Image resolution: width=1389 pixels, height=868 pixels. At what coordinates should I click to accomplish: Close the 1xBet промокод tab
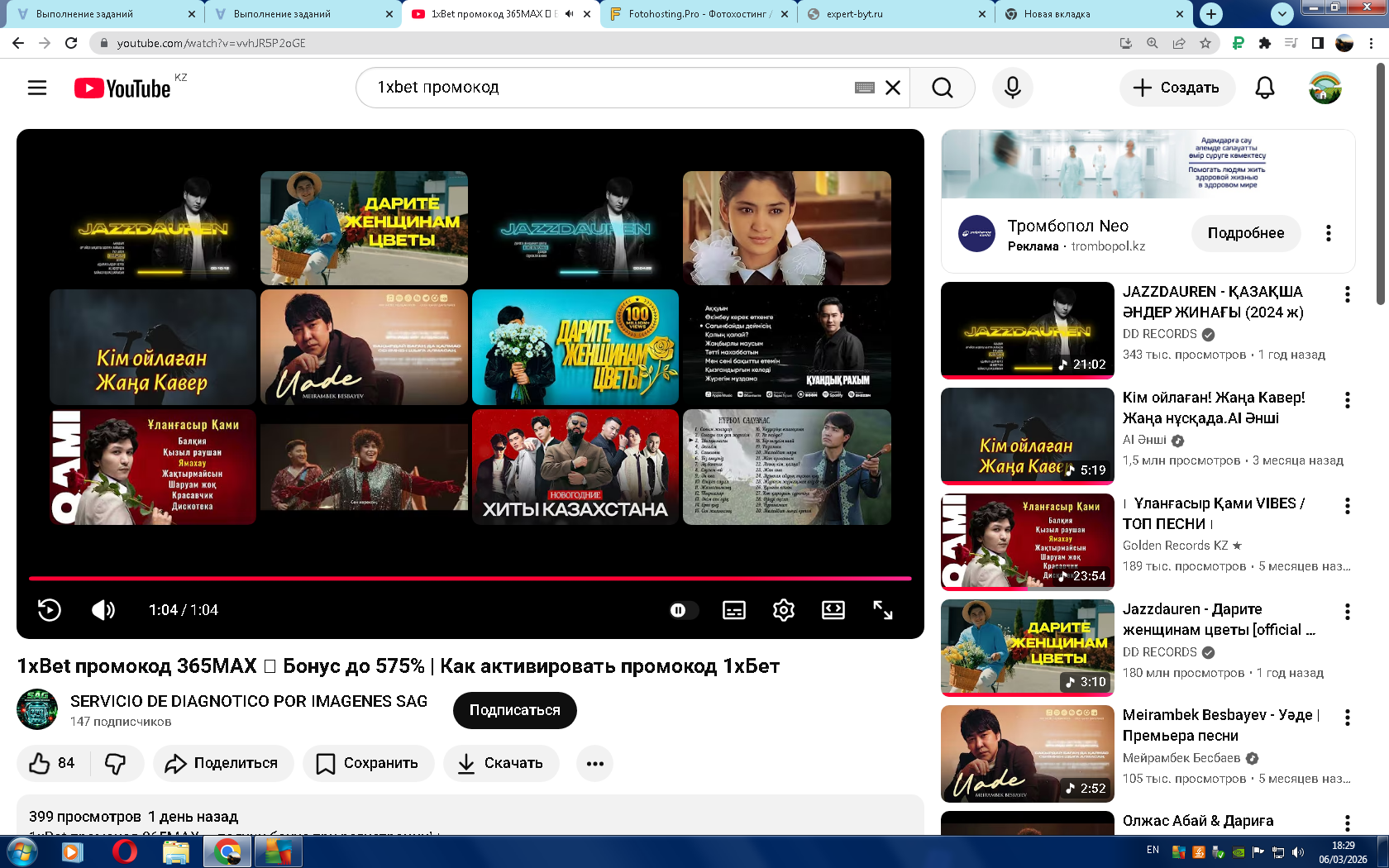[x=587, y=13]
